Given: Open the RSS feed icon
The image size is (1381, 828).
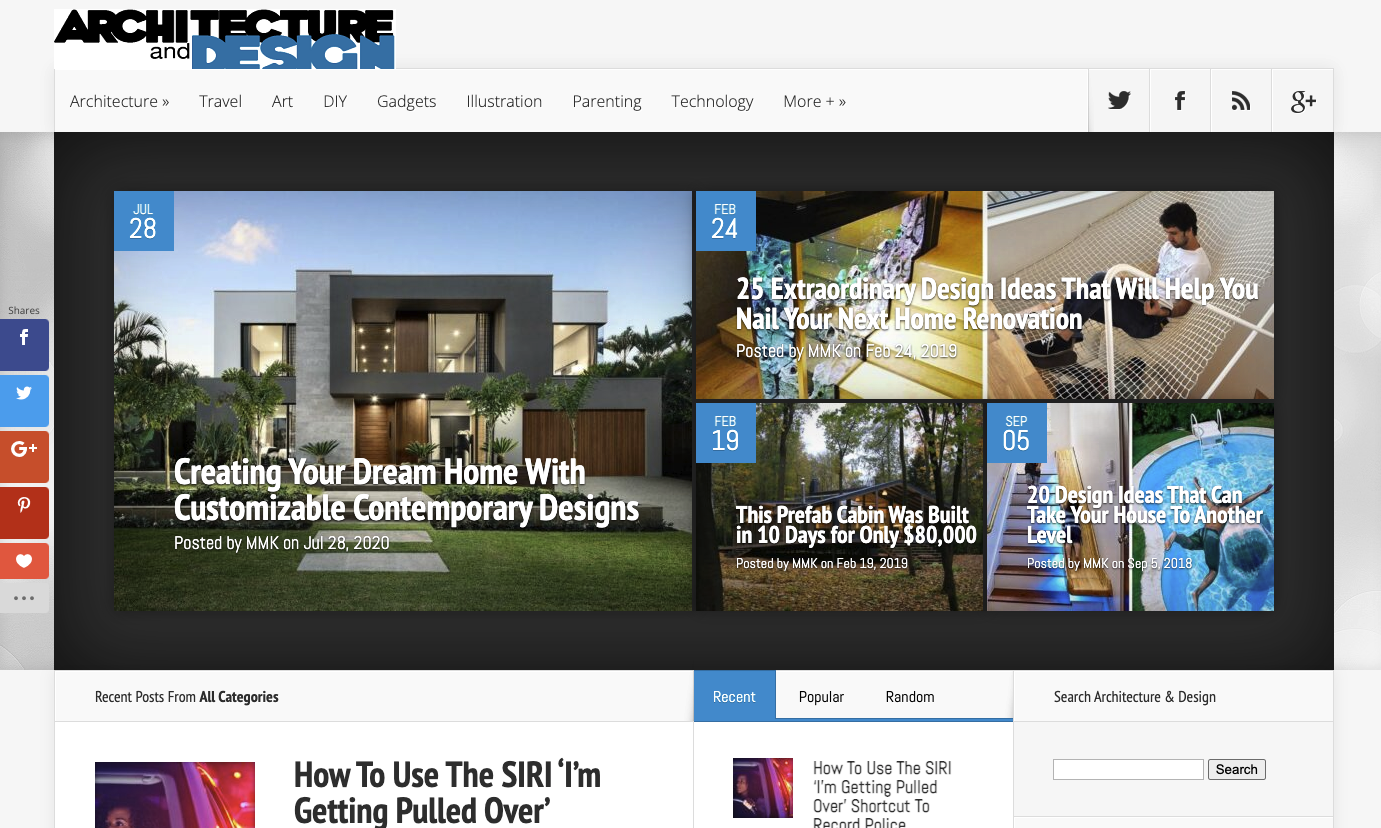Looking at the screenshot, I should (1240, 100).
